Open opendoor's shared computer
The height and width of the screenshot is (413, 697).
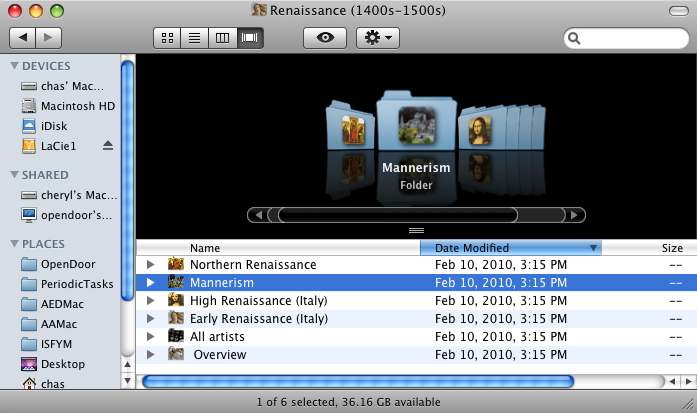click(x=67, y=215)
